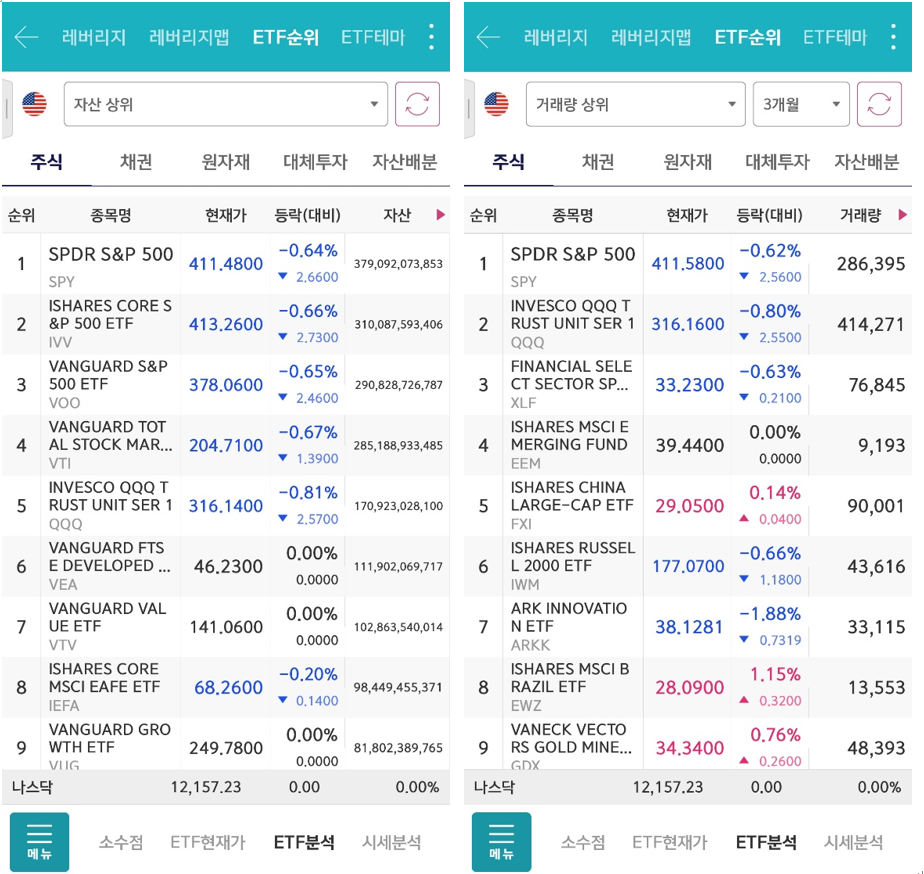Click the sort arrow on the 거래량 column
The width and height of the screenshot is (924, 874).
coord(904,213)
